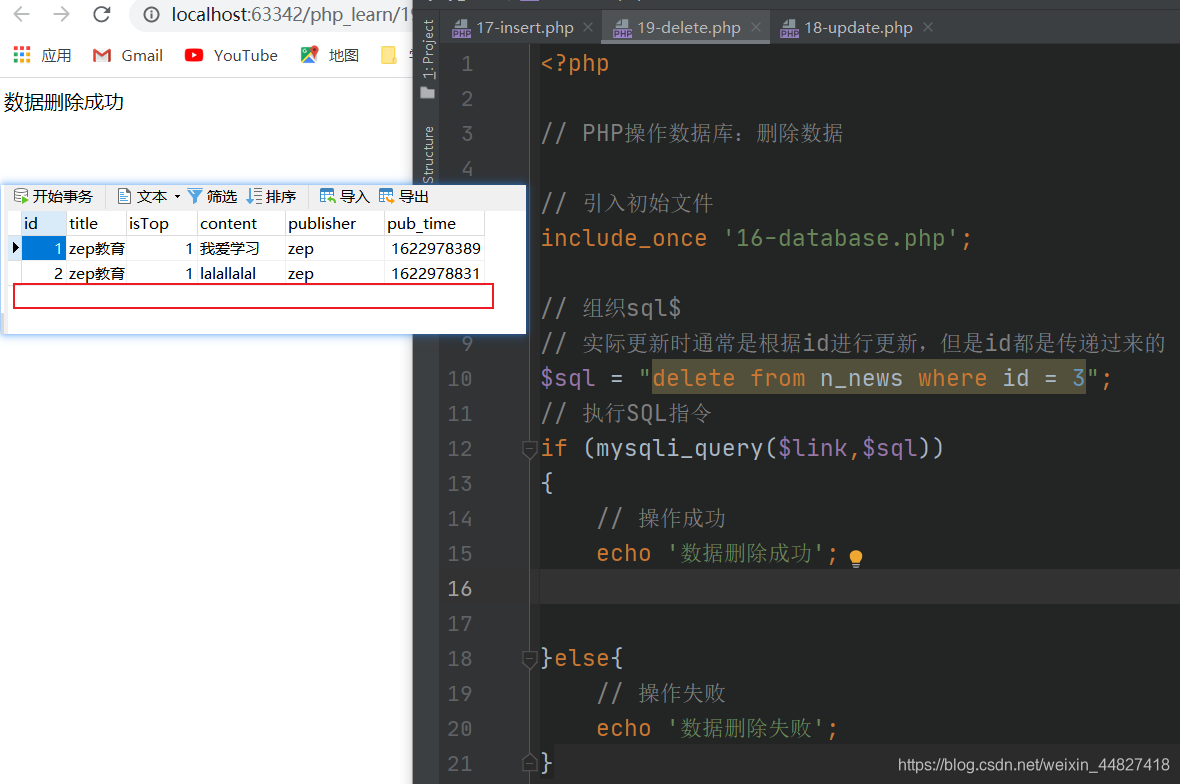Open the Project tool window sidebar
The image size is (1180, 784).
coord(427,59)
